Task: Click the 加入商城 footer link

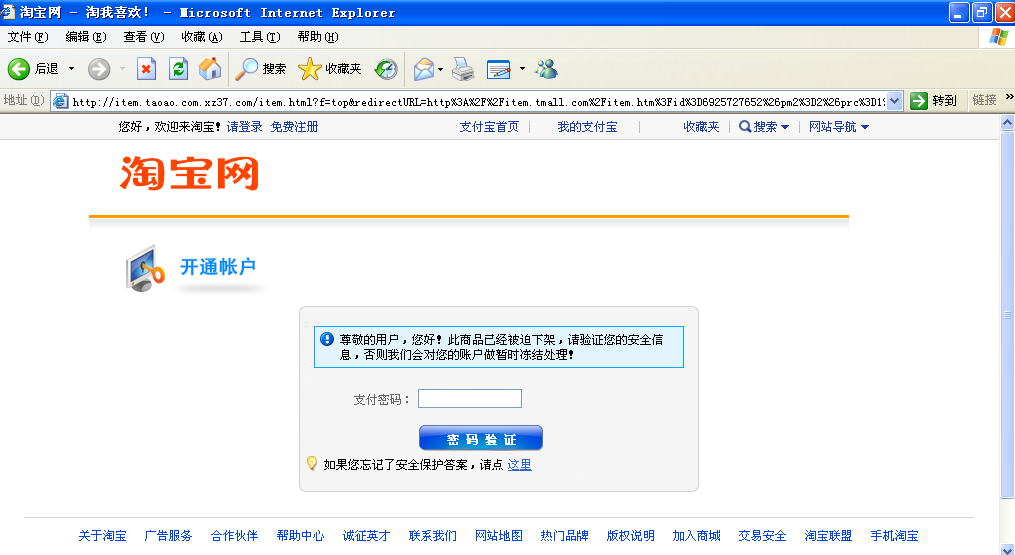Action: click(697, 536)
